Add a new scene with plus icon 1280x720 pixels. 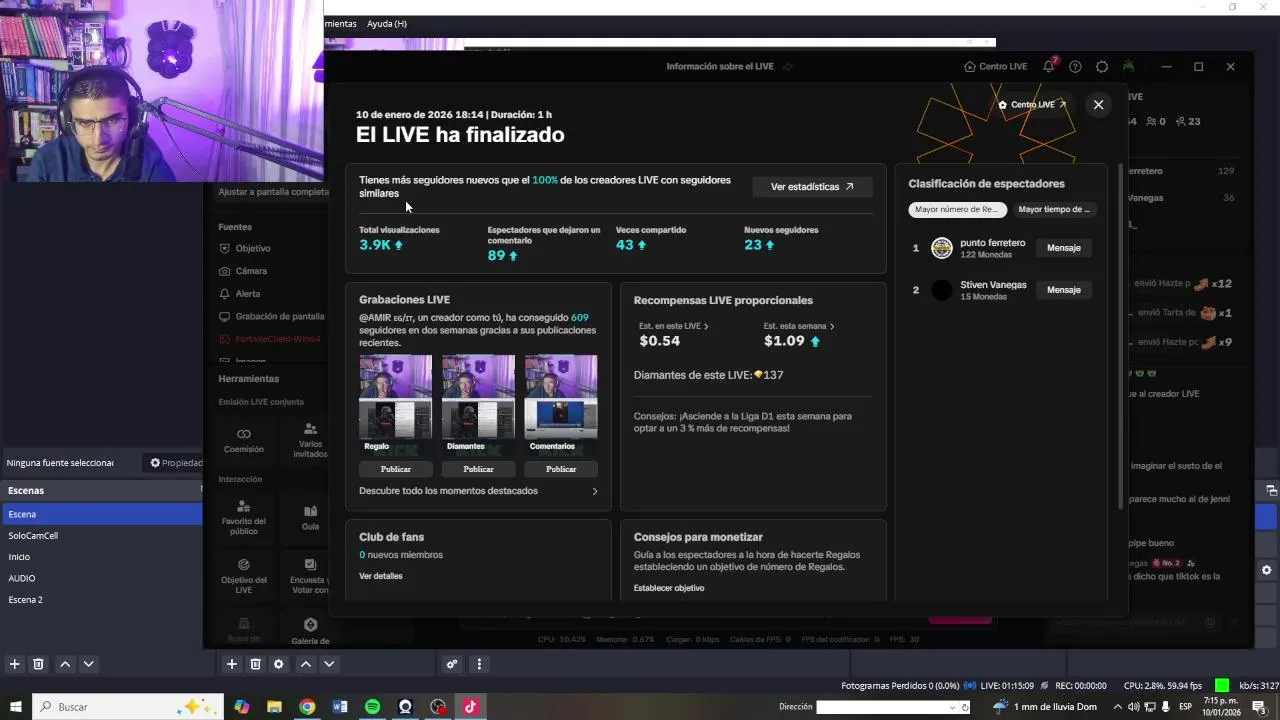coord(15,664)
